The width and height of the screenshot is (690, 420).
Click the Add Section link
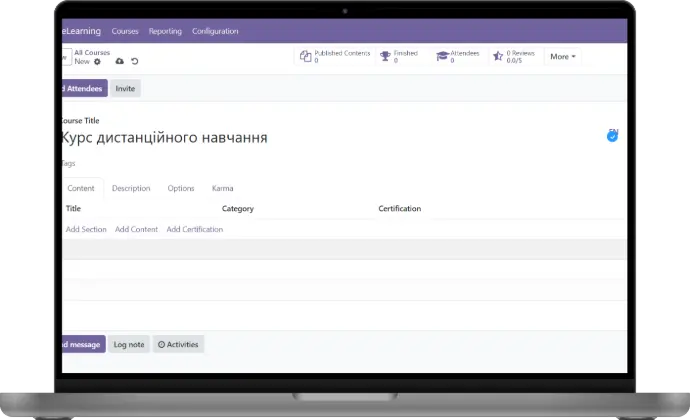pos(86,229)
